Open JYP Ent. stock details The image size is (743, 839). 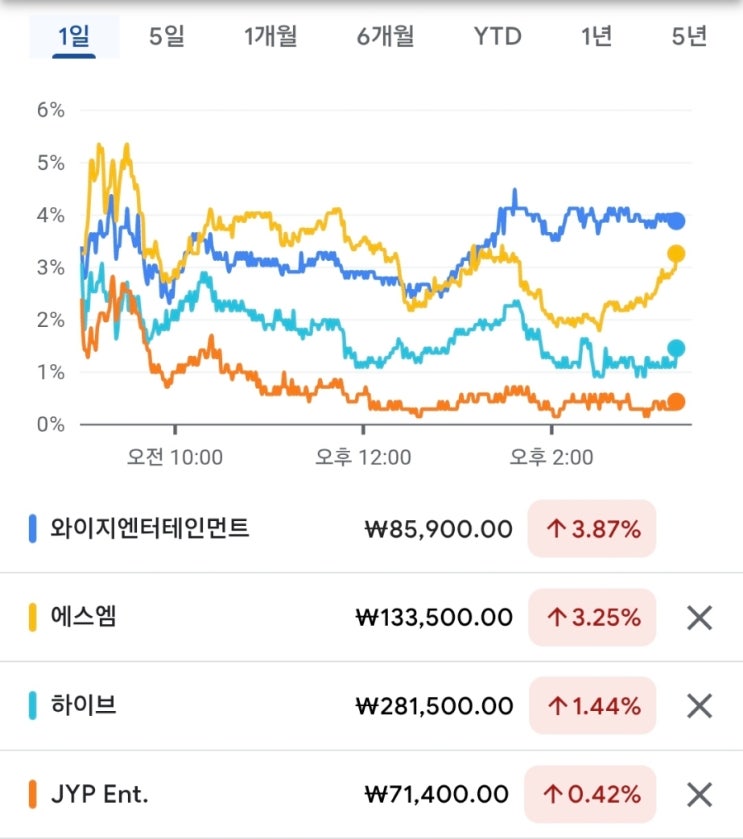point(99,795)
